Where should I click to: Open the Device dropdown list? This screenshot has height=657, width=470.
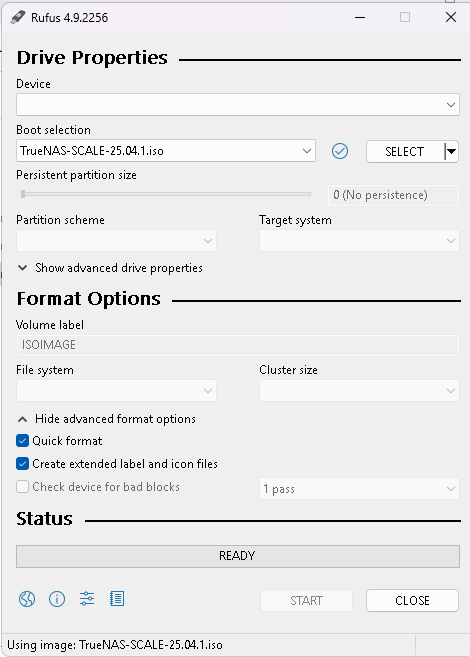(x=238, y=104)
